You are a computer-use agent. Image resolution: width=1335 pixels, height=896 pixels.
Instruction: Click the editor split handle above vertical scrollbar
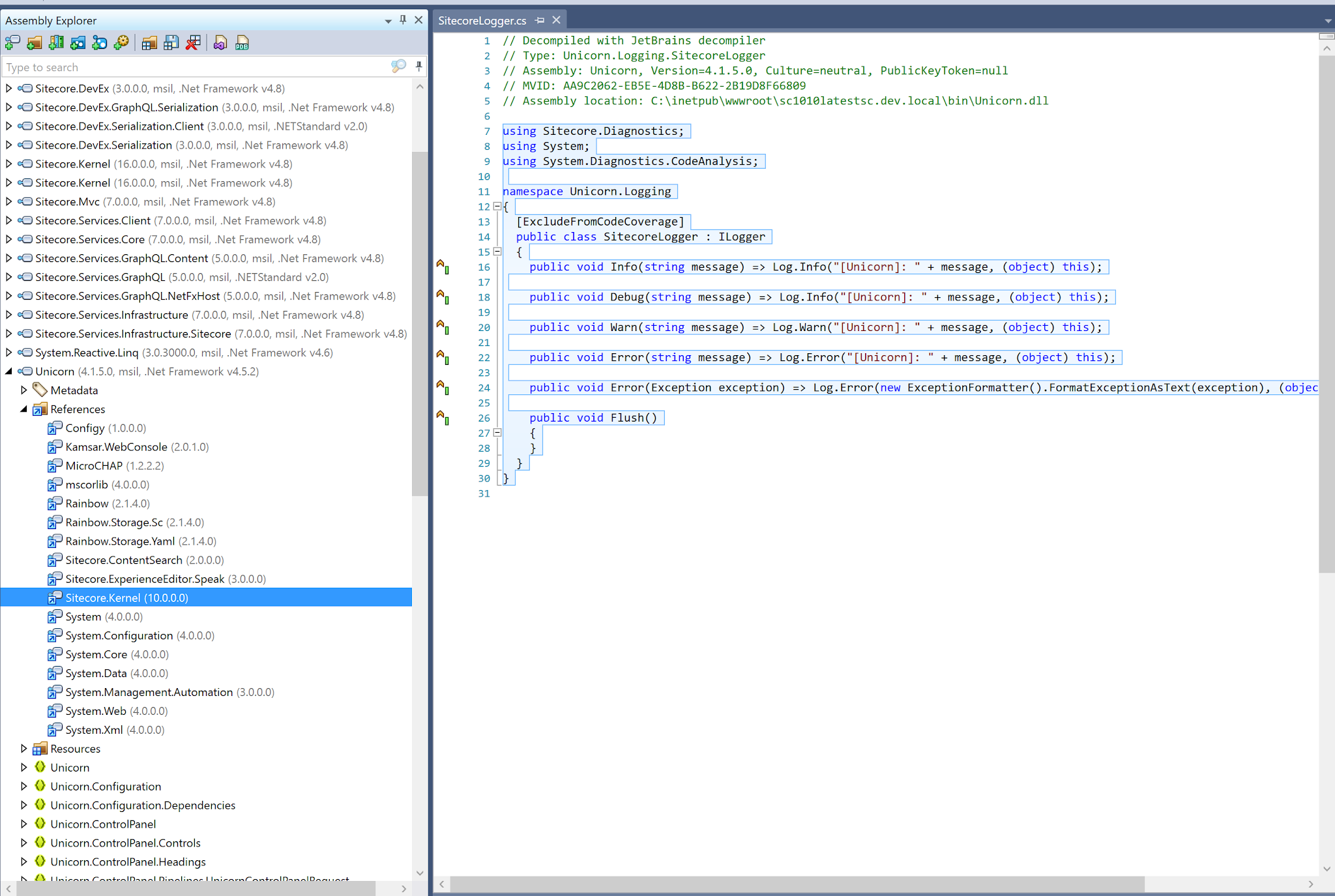click(1327, 36)
